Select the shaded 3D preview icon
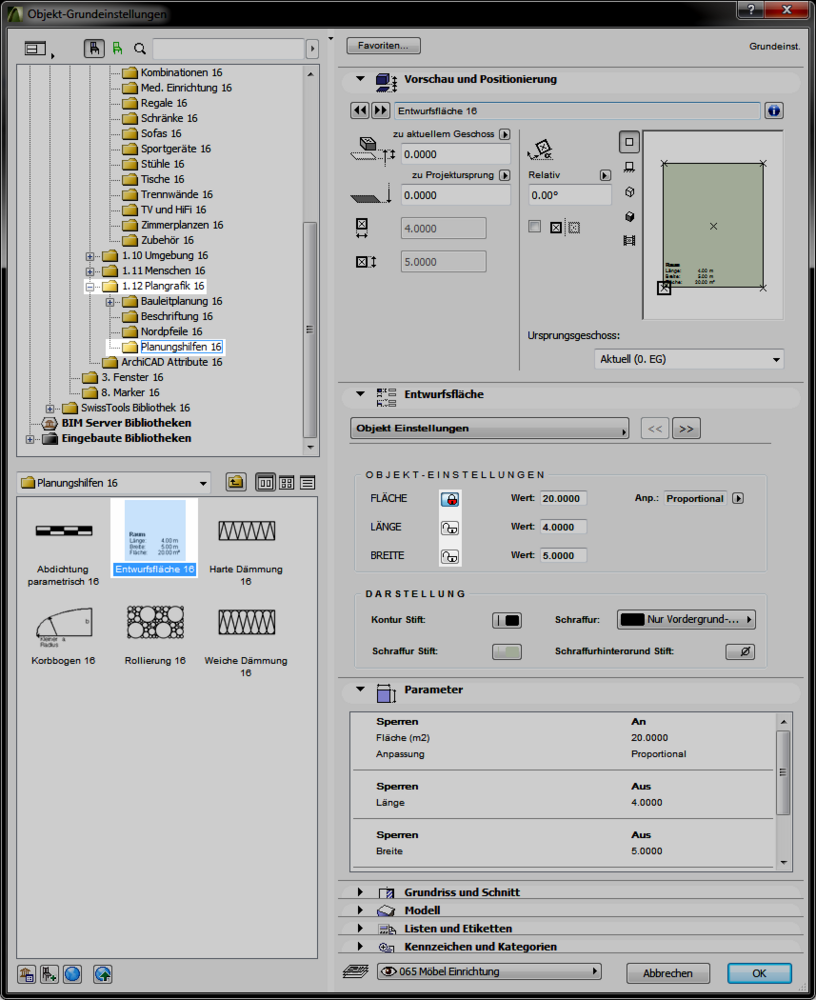The height and width of the screenshot is (1000, 816). tap(629, 216)
